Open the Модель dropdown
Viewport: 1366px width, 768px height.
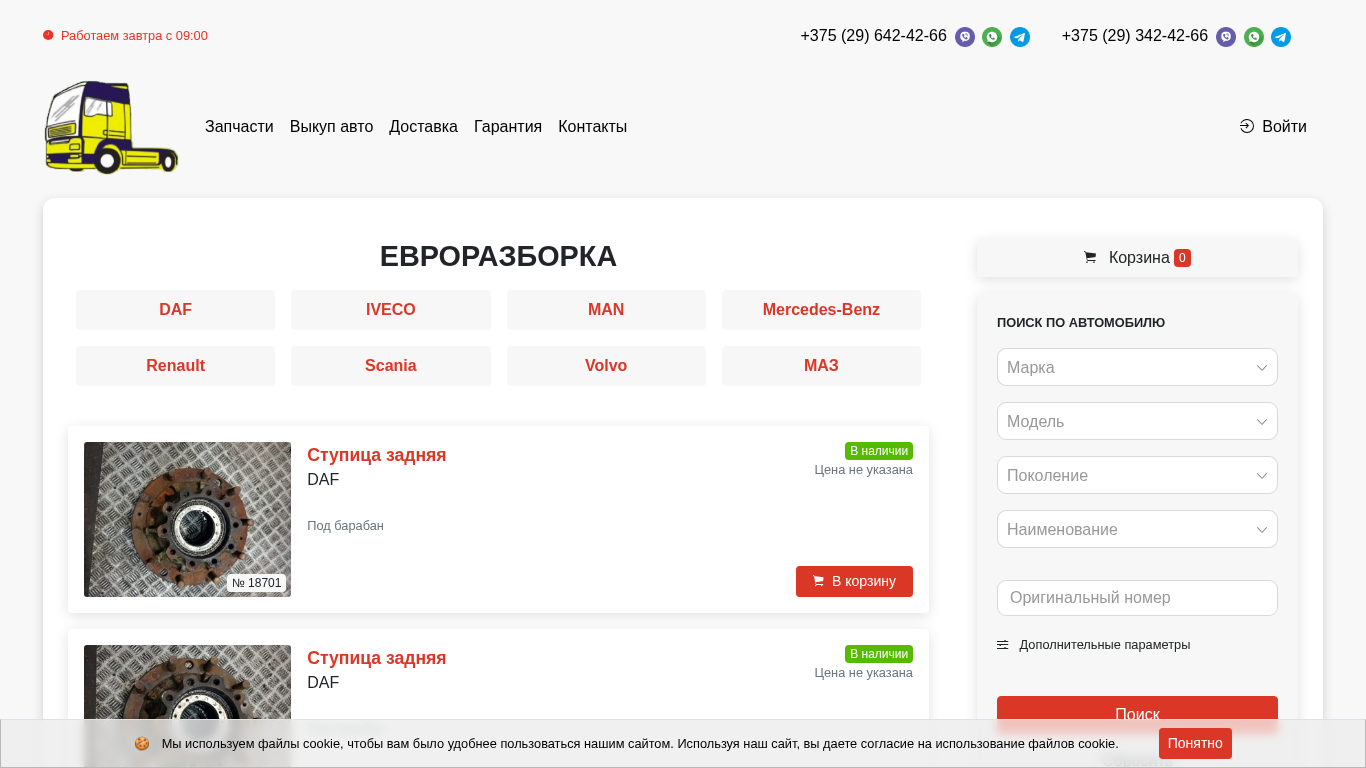coord(1137,421)
